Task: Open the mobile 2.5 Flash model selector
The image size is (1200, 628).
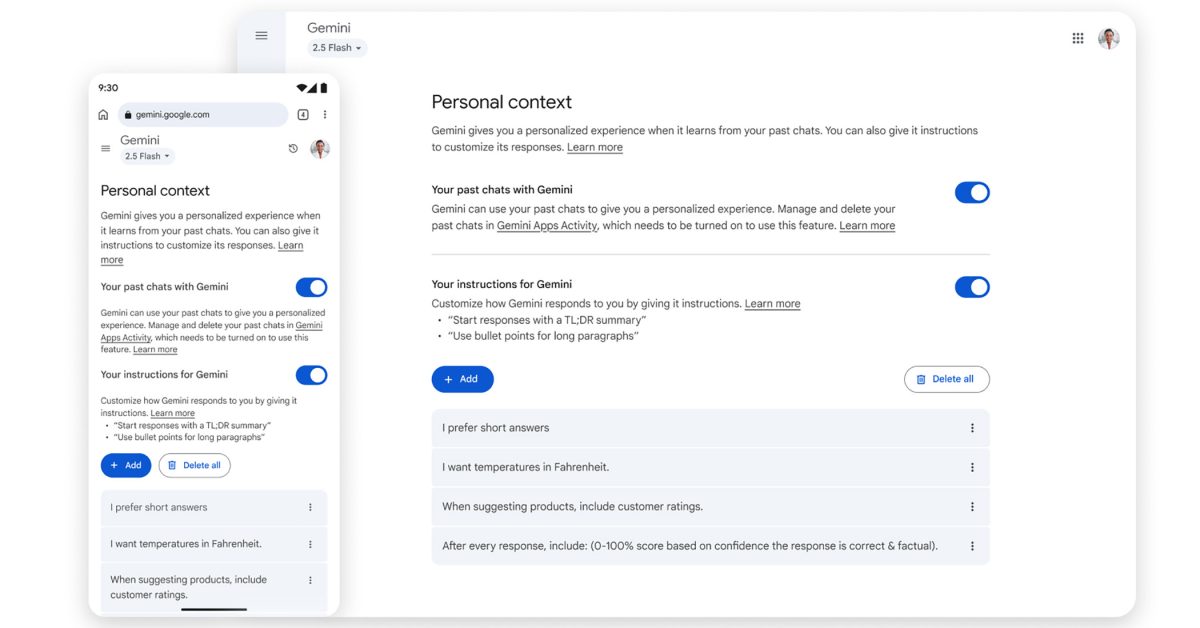Action: 148,157
